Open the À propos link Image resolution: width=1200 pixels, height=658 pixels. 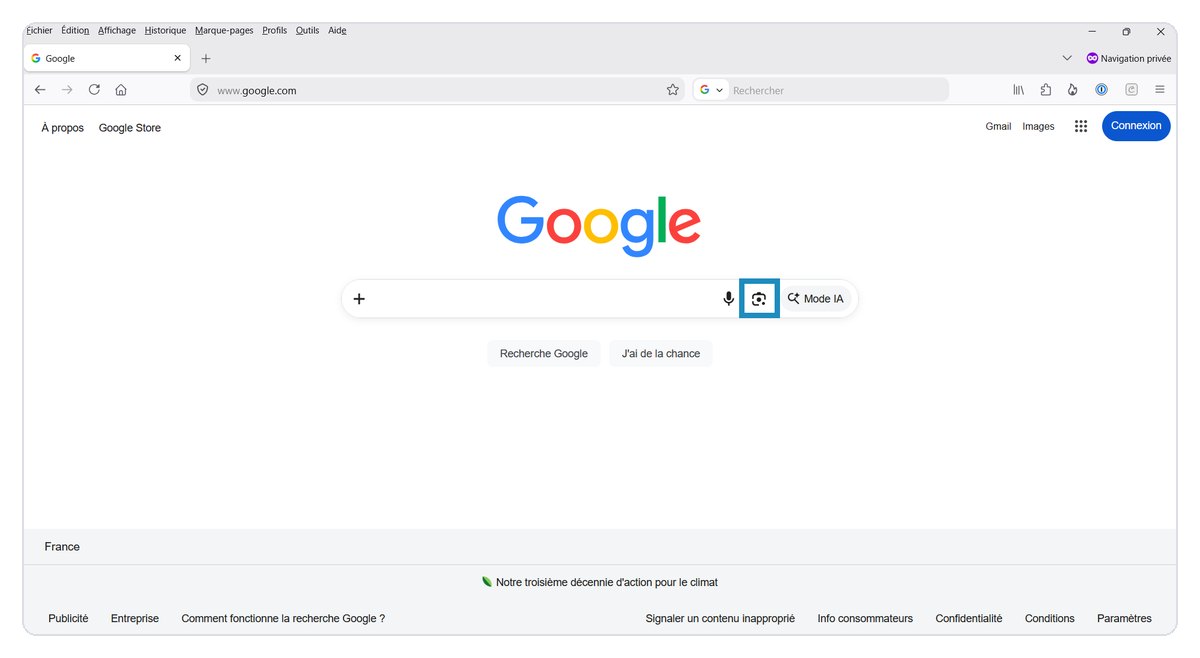click(63, 128)
